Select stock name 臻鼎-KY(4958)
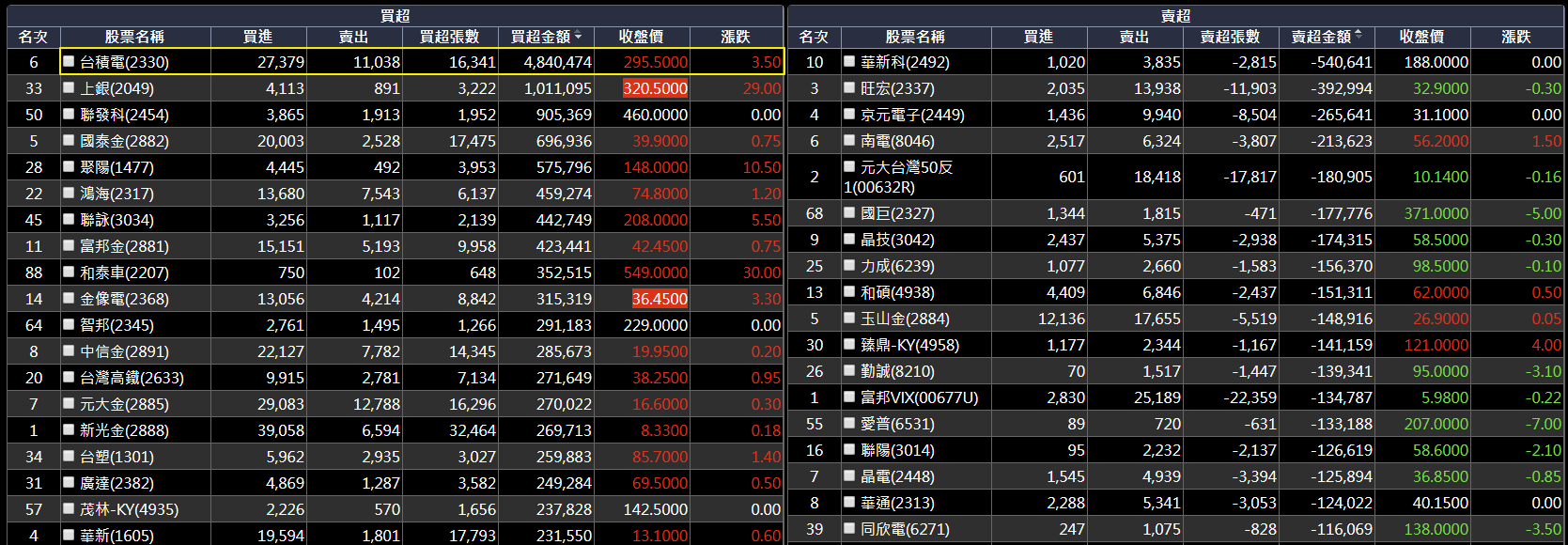The width and height of the screenshot is (1568, 545). pyautogui.click(x=909, y=345)
